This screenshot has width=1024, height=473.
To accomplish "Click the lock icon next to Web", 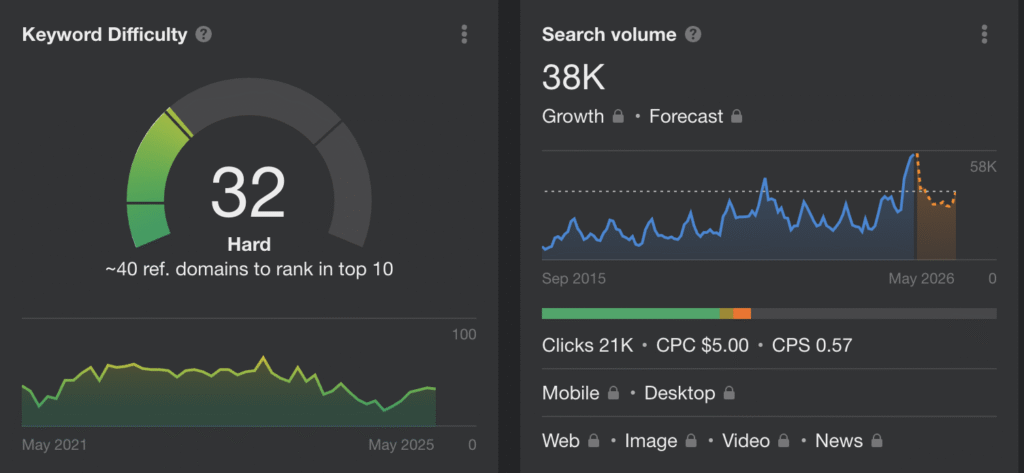I will [x=594, y=440].
